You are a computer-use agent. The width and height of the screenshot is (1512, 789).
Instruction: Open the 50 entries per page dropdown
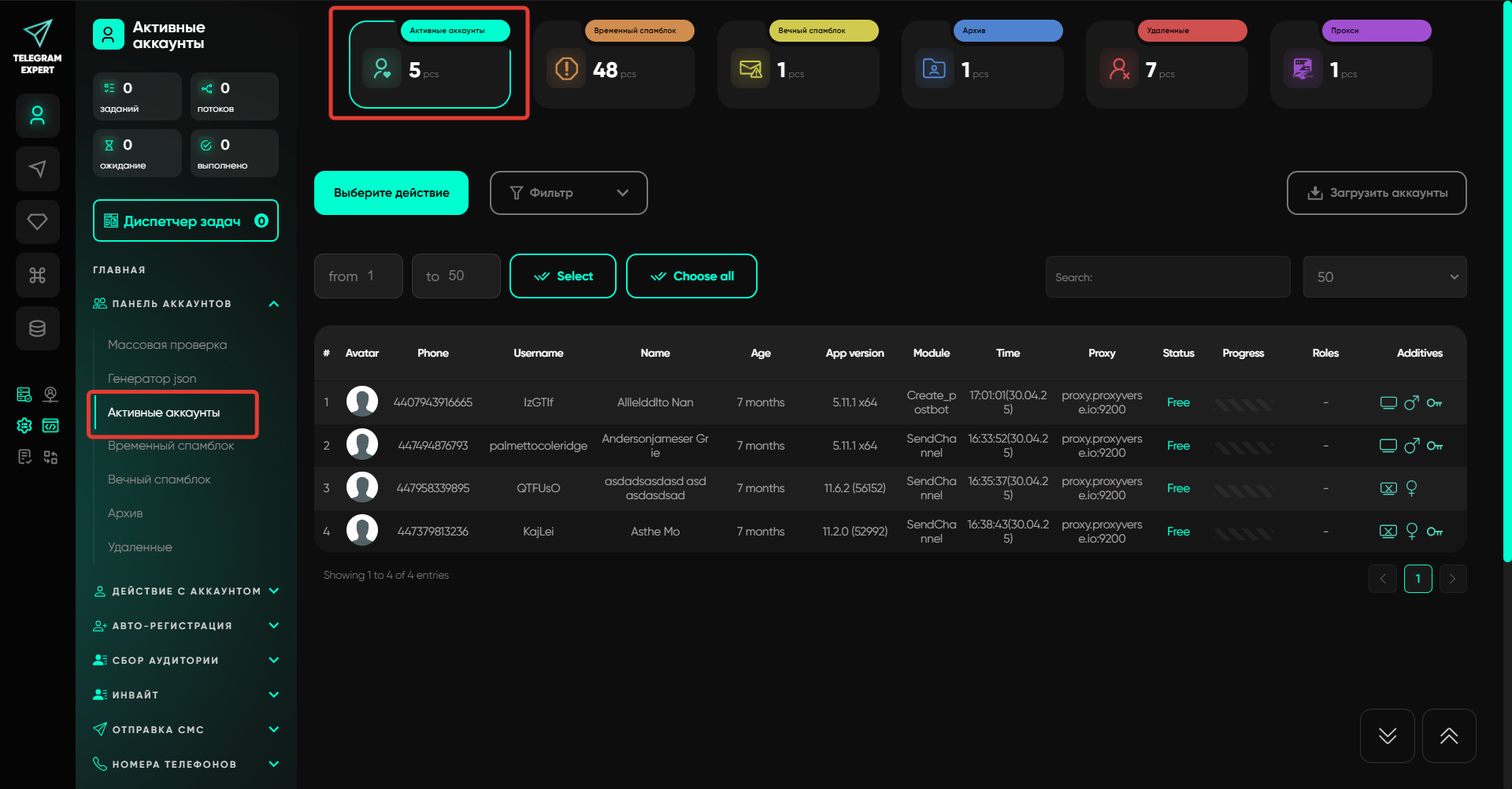pos(1384,277)
